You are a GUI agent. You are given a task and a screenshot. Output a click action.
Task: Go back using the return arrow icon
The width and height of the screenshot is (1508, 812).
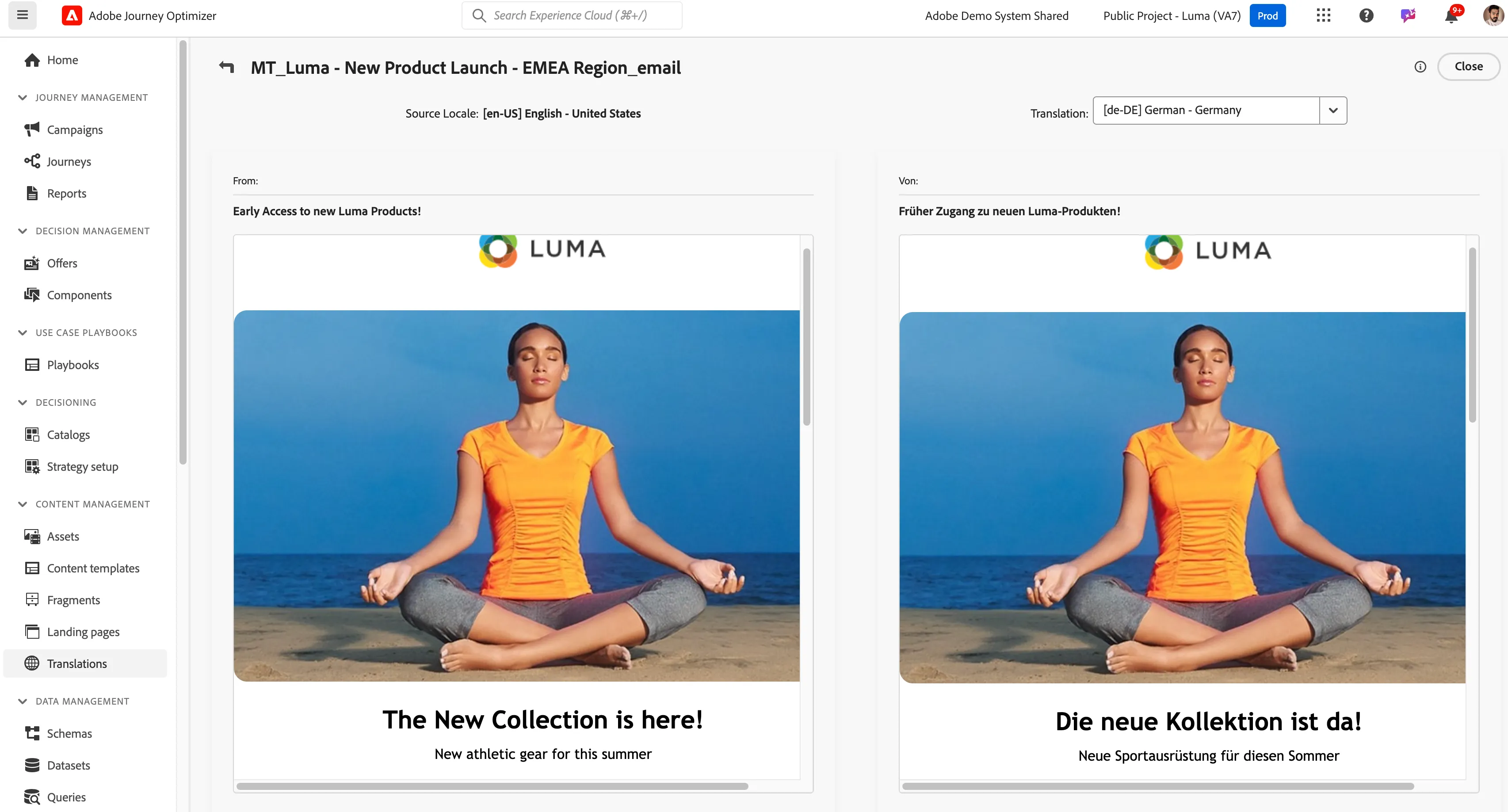226,67
